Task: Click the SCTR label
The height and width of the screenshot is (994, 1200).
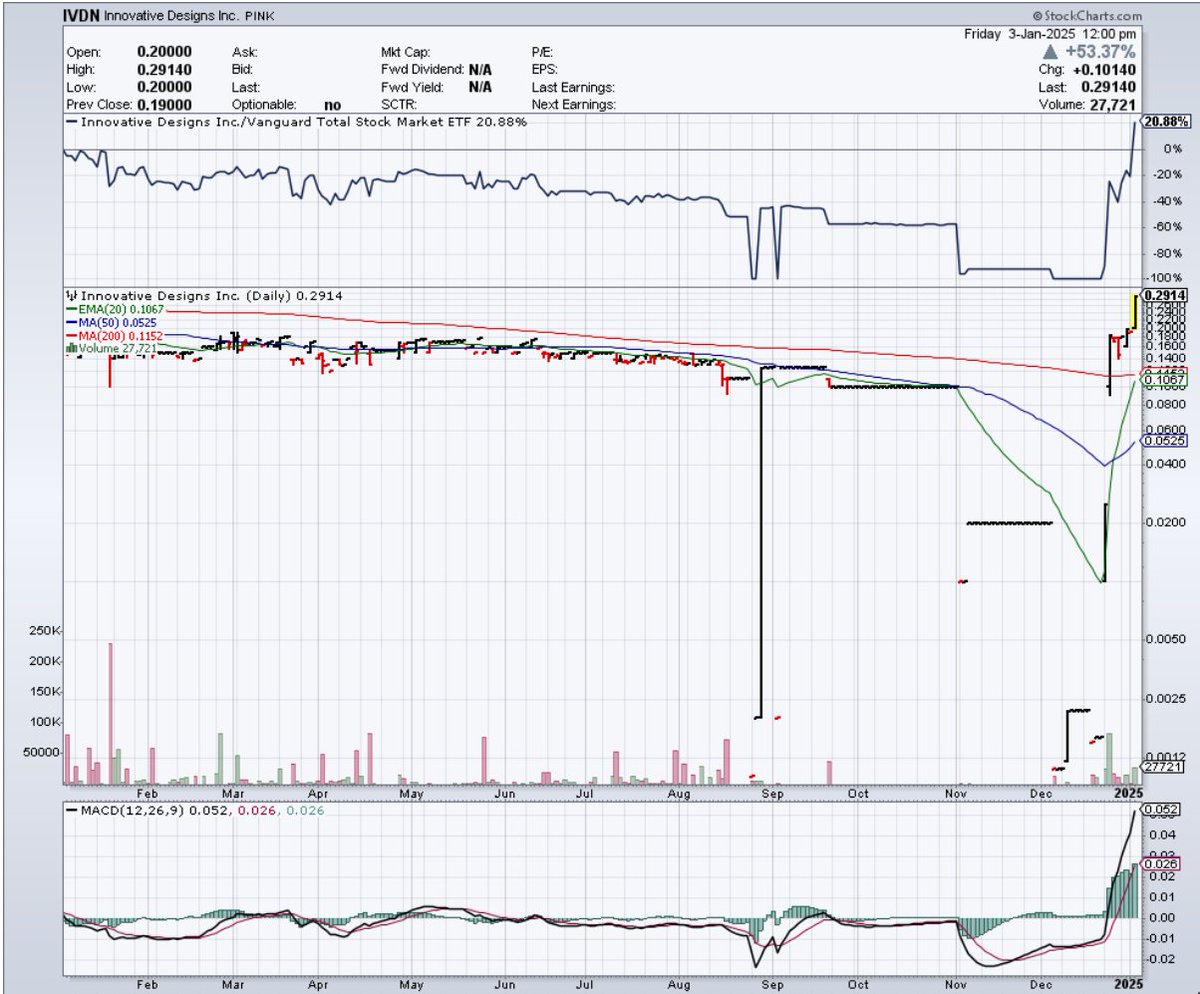Action: tap(398, 104)
